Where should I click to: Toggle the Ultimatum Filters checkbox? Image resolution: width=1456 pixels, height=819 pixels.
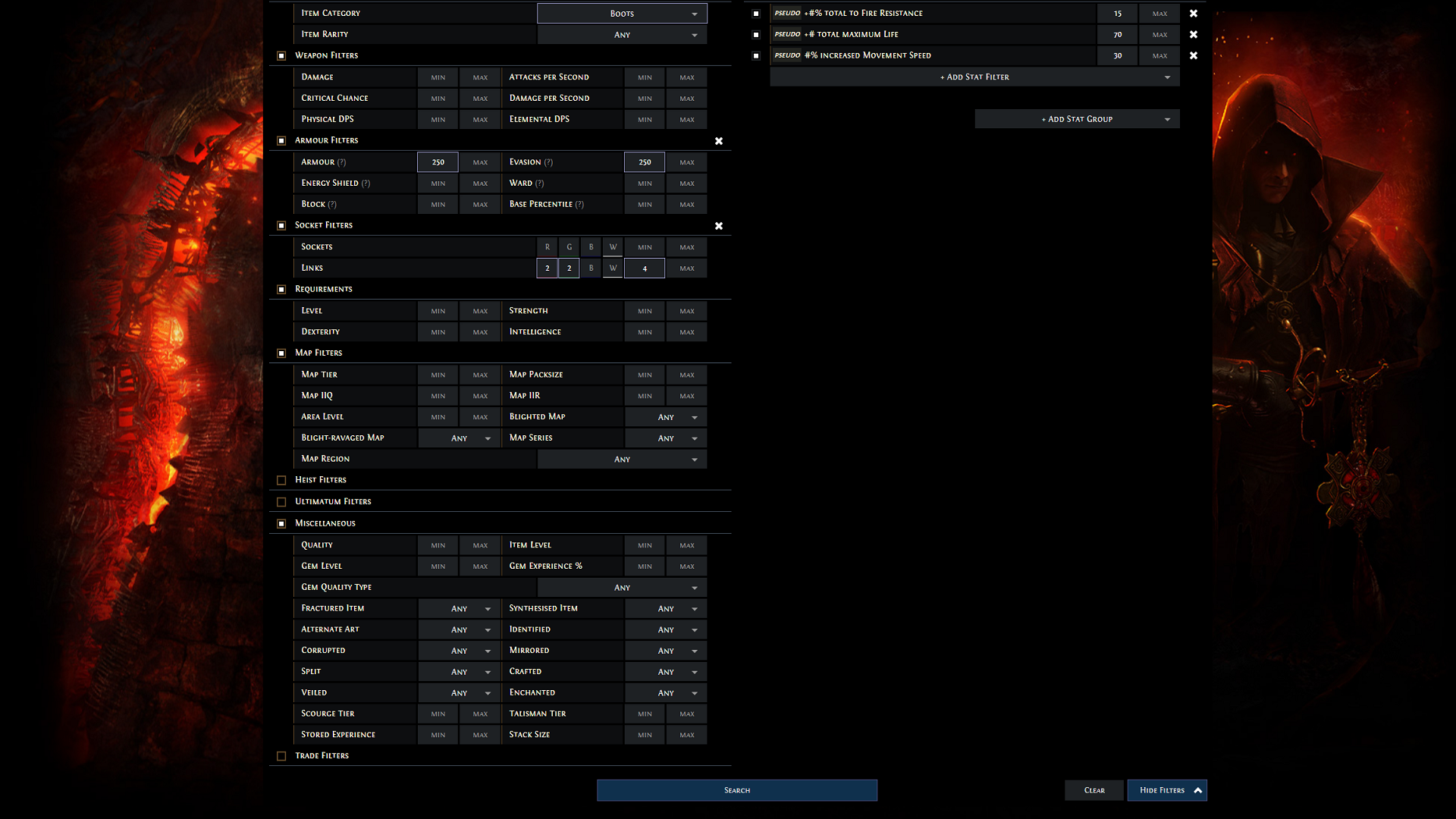(x=282, y=500)
